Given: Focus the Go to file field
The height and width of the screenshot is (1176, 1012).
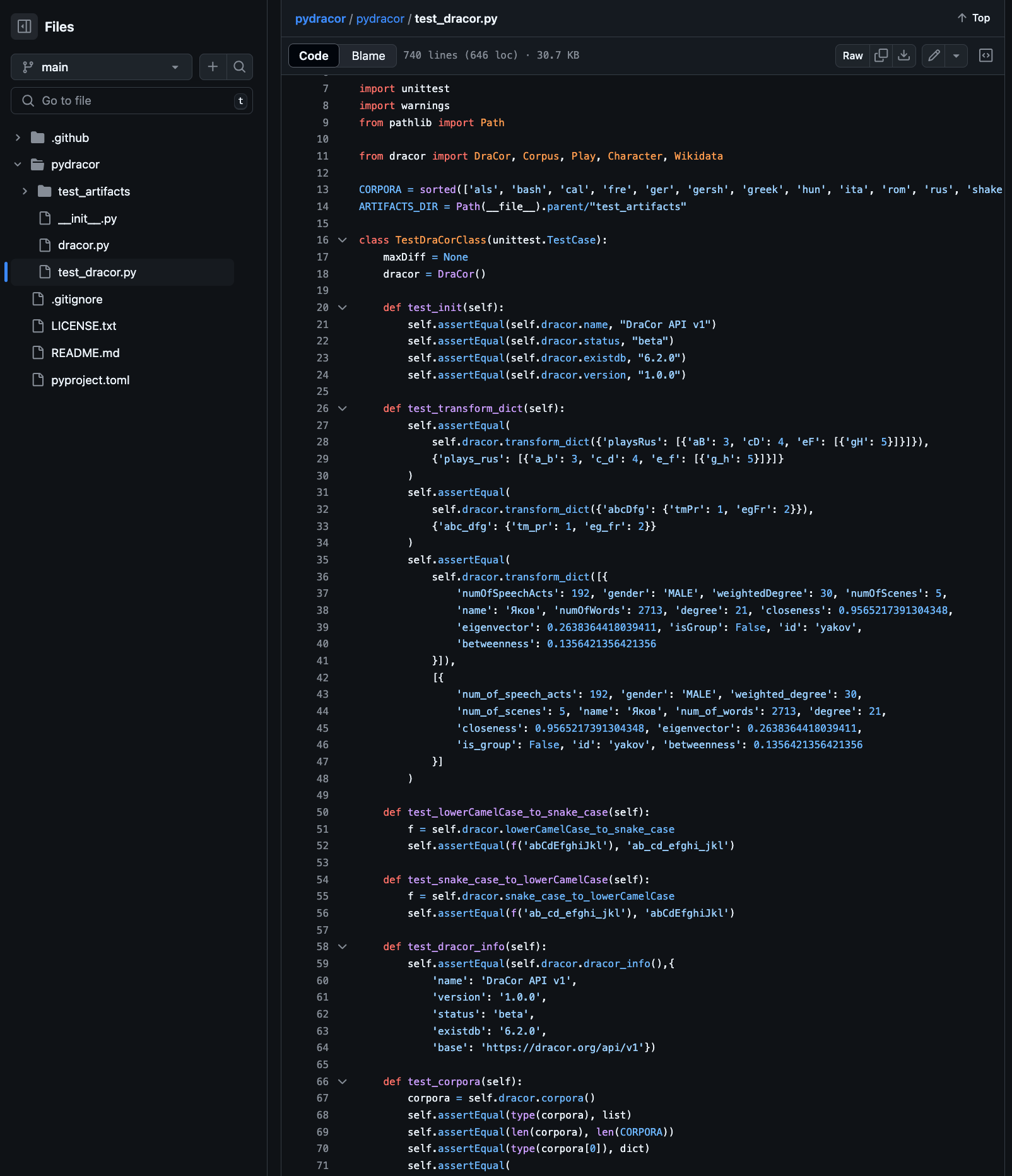Looking at the screenshot, I should [x=132, y=101].
